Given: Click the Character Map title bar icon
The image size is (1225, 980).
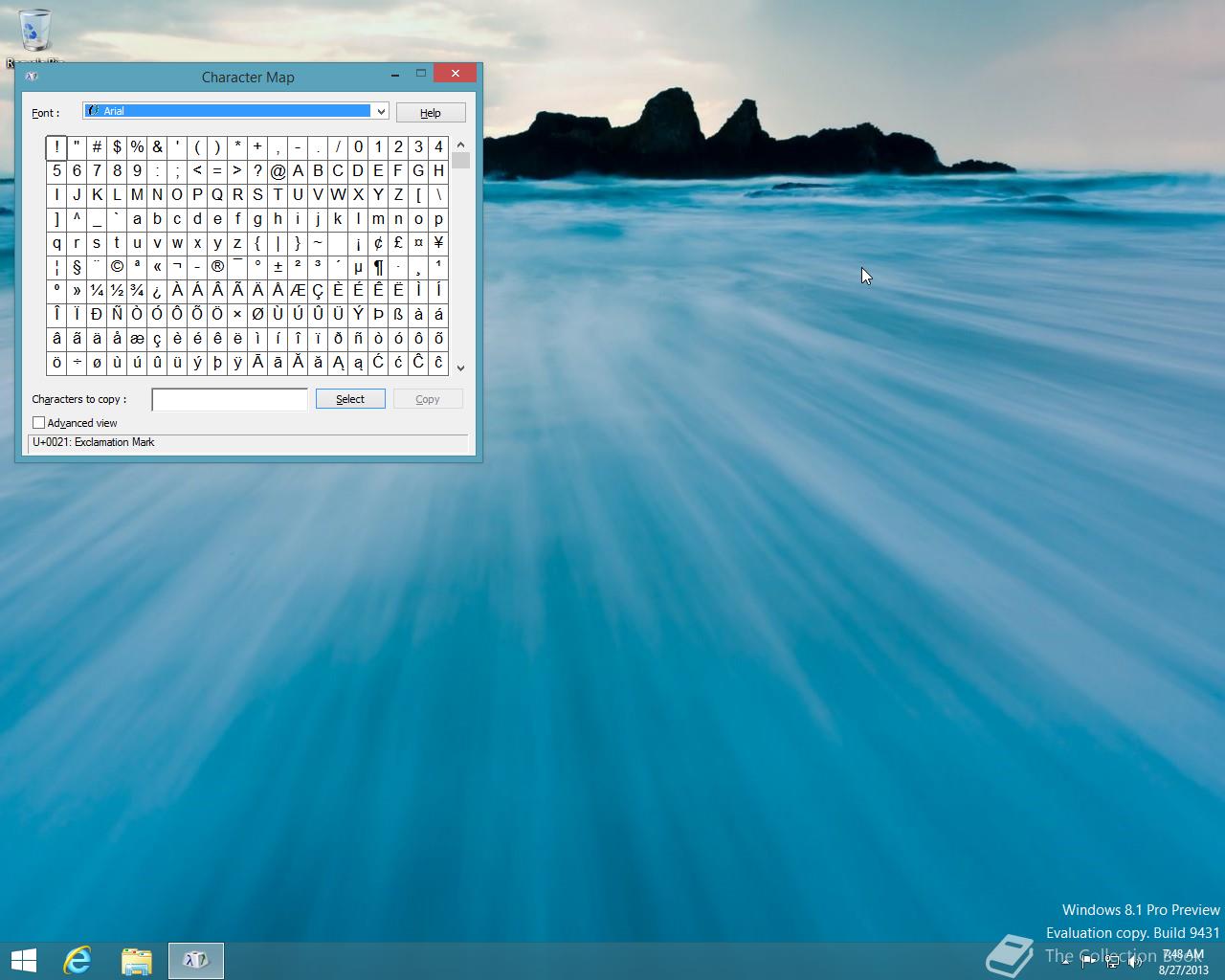Looking at the screenshot, I should pos(32,77).
